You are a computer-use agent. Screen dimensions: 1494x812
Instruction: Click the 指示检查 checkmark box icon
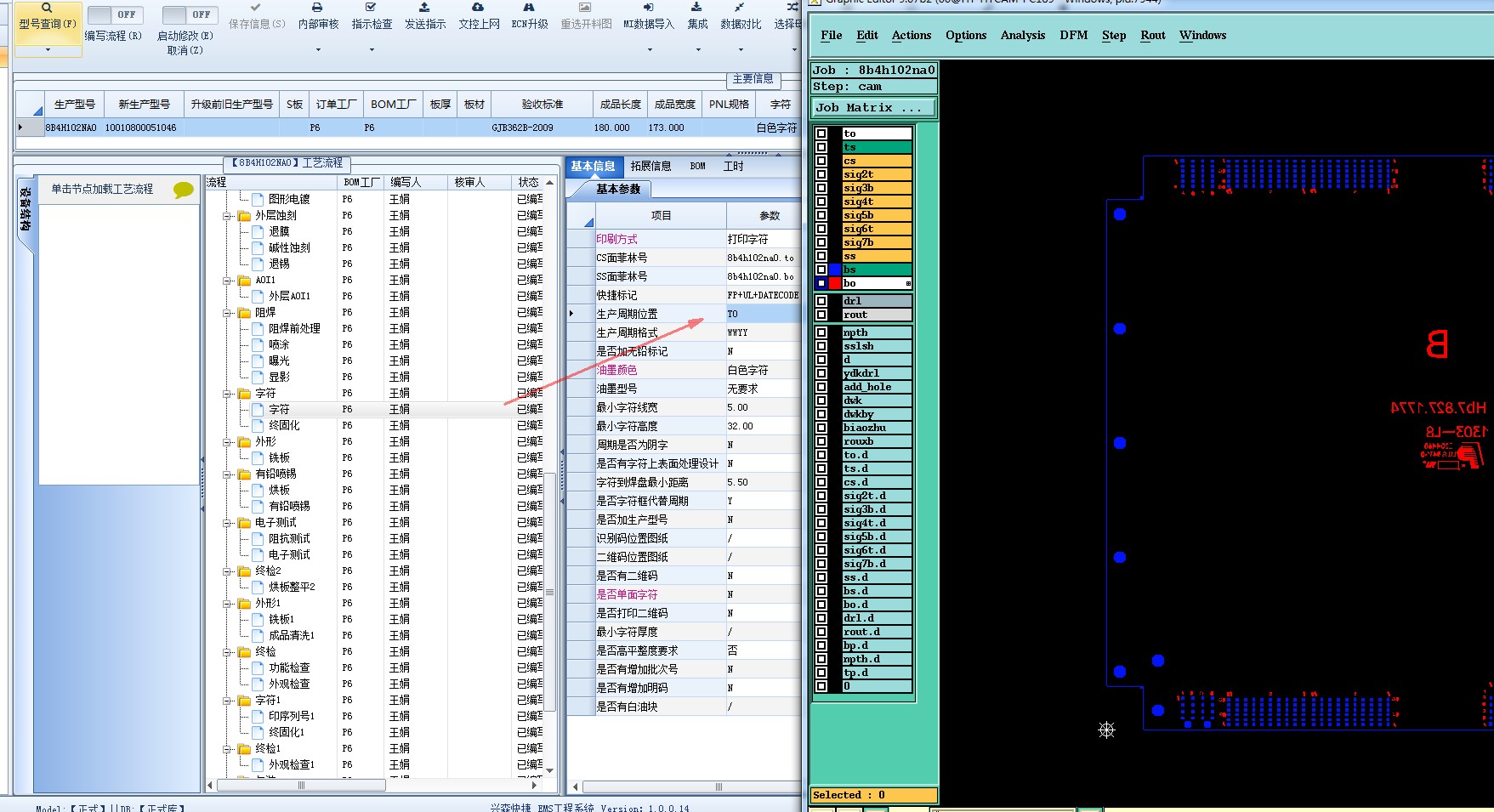(371, 7)
